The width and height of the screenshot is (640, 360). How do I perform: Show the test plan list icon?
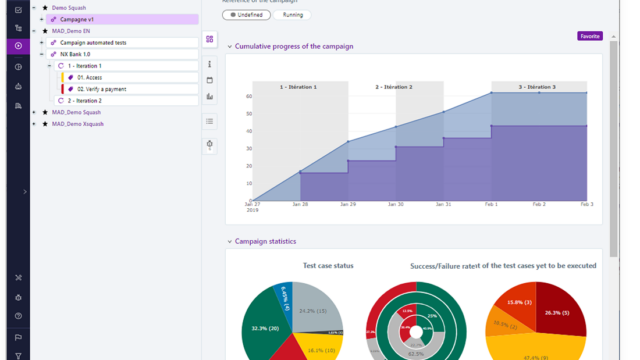tap(209, 121)
